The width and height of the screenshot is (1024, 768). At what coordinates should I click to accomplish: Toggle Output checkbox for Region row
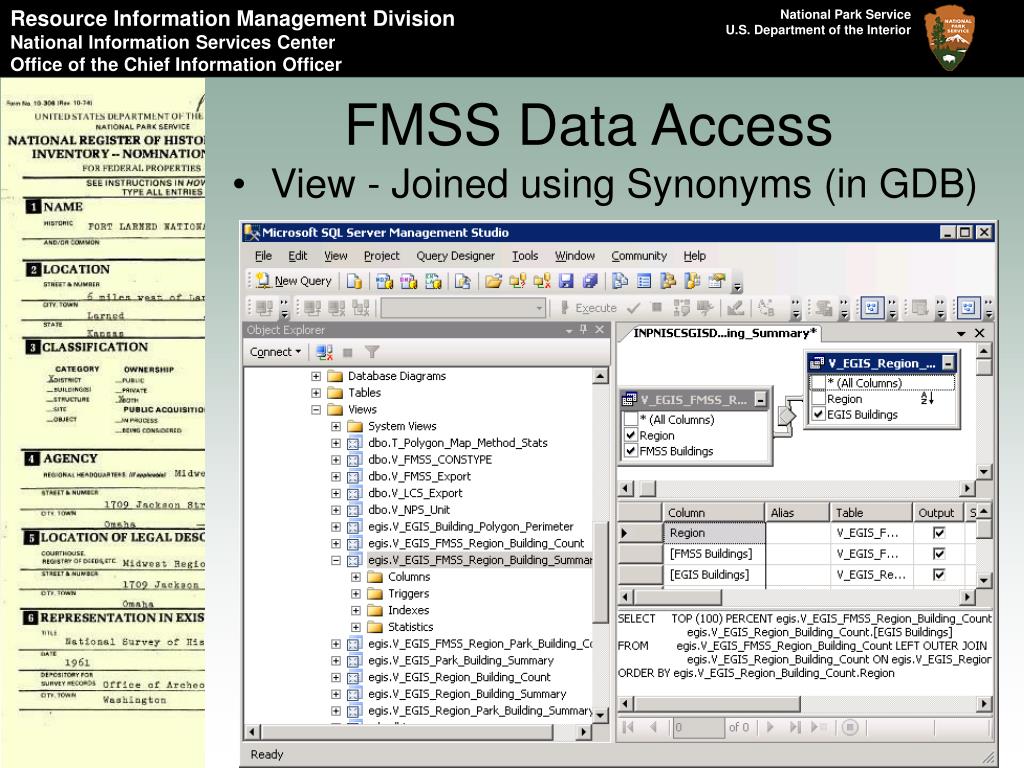click(x=939, y=533)
